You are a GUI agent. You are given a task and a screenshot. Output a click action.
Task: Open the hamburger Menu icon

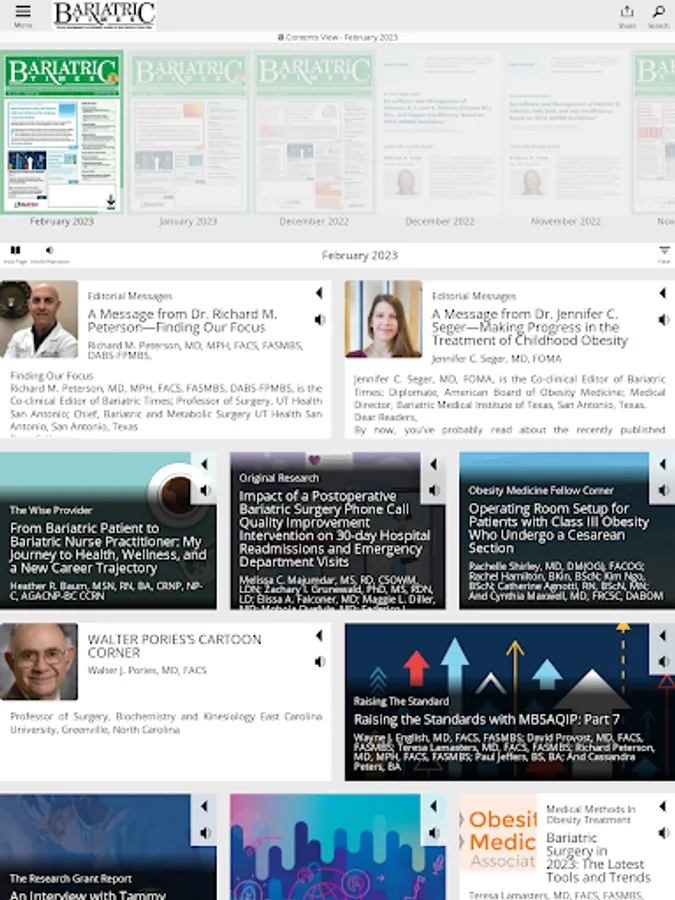coord(23,11)
